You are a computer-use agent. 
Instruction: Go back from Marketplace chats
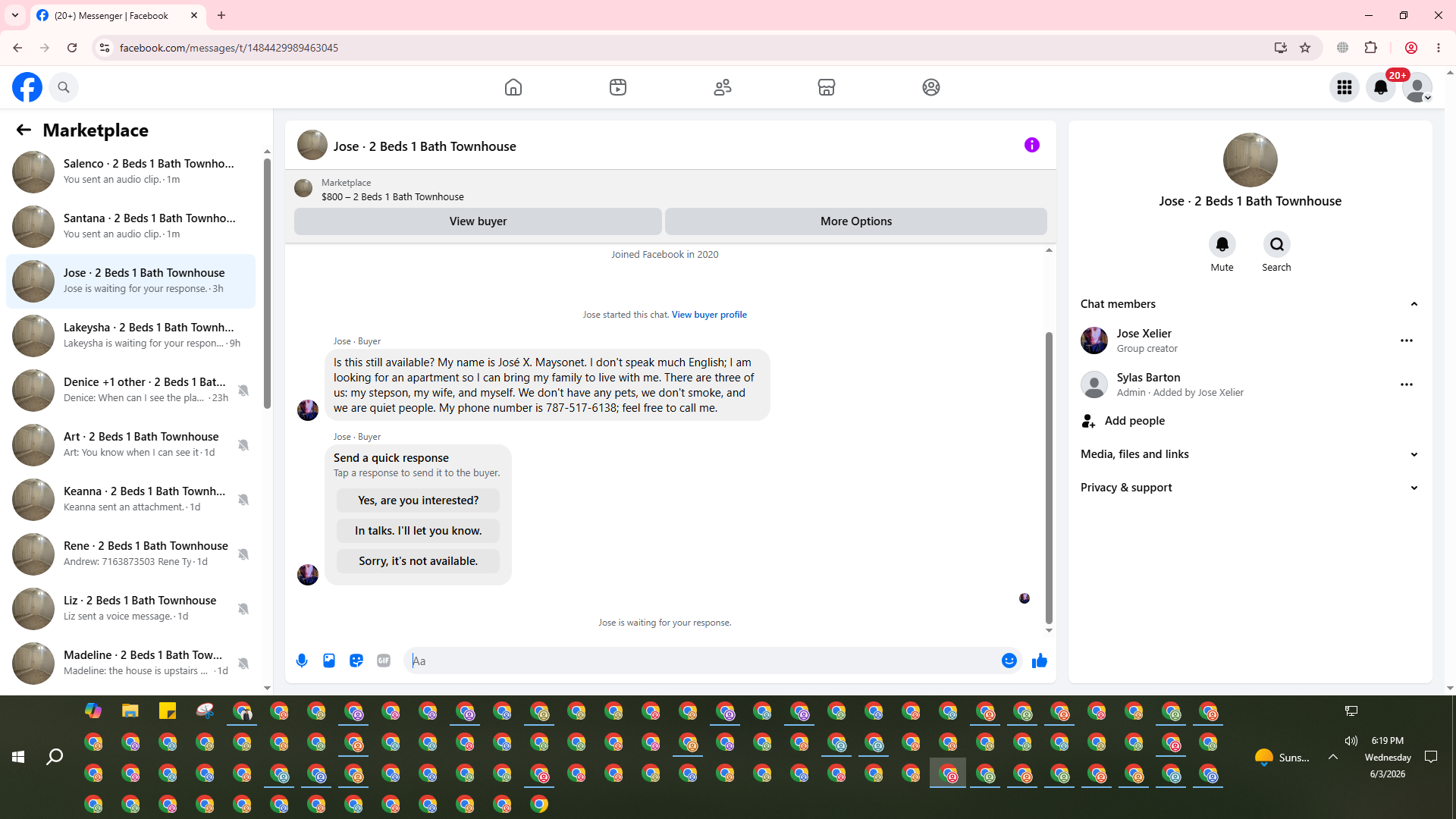tap(24, 130)
